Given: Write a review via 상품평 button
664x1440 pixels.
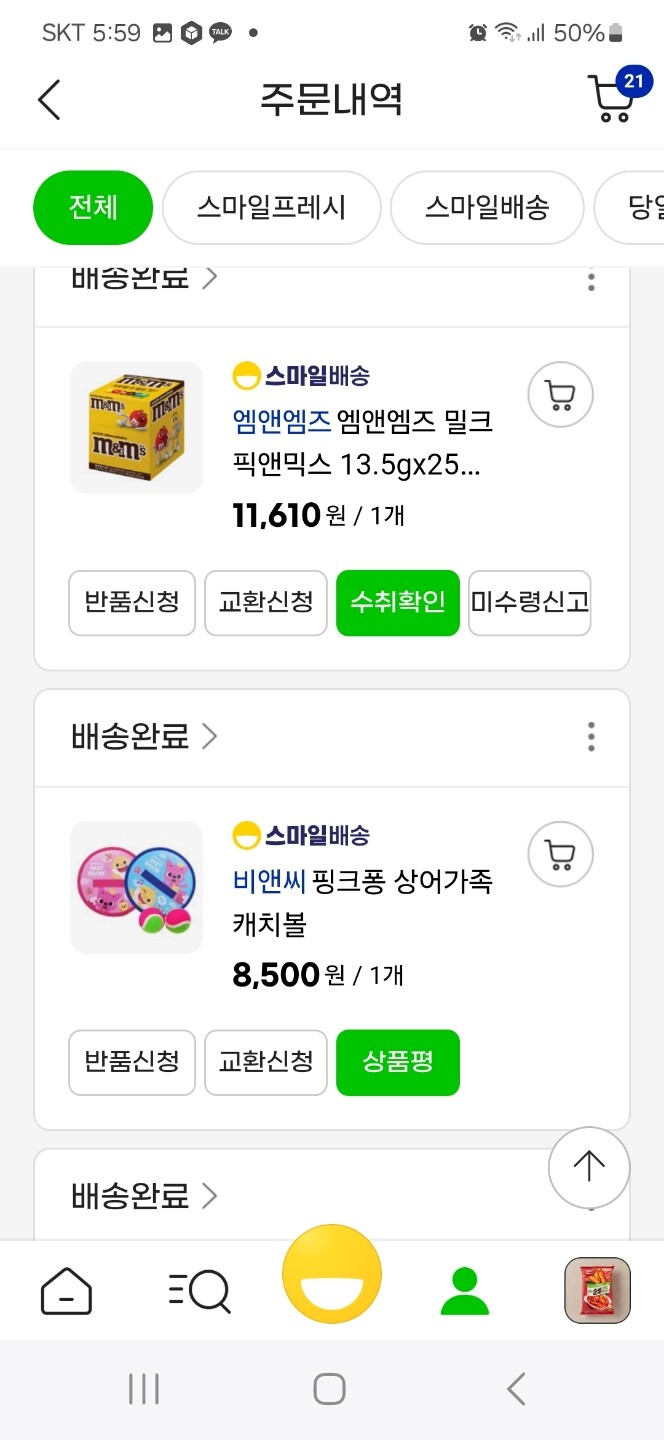Looking at the screenshot, I should 398,1062.
